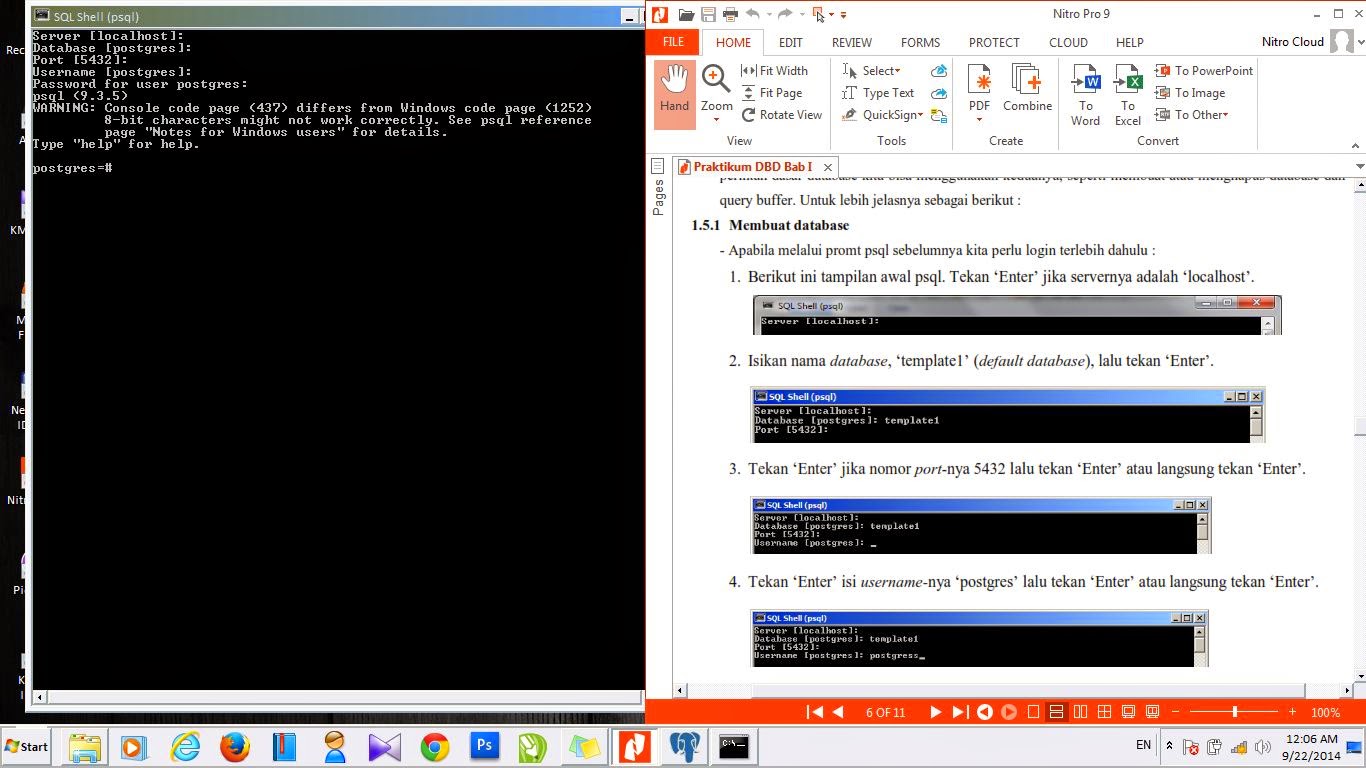
Task: Click the Save disk icon in quick toolbar
Action: [708, 14]
